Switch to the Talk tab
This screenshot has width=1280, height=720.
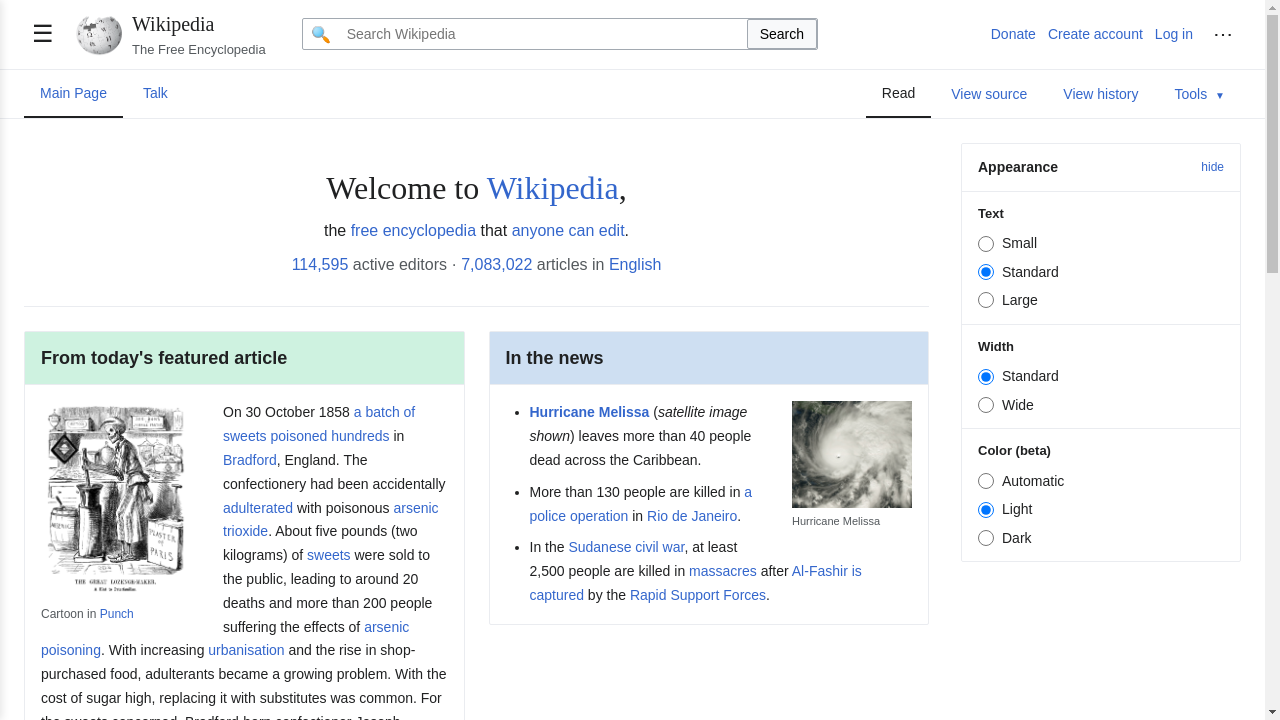pyautogui.click(x=155, y=93)
